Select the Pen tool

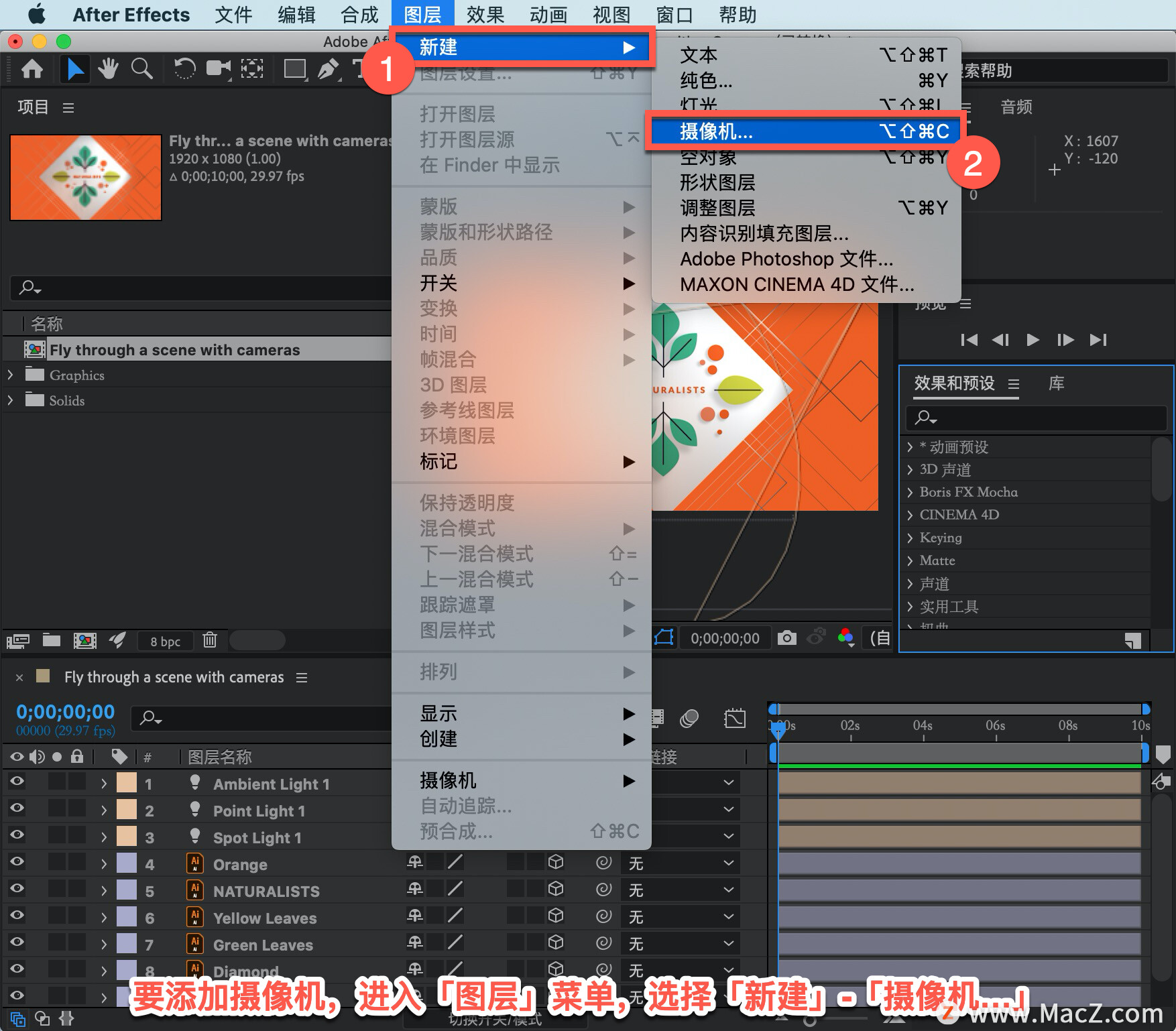(x=328, y=69)
